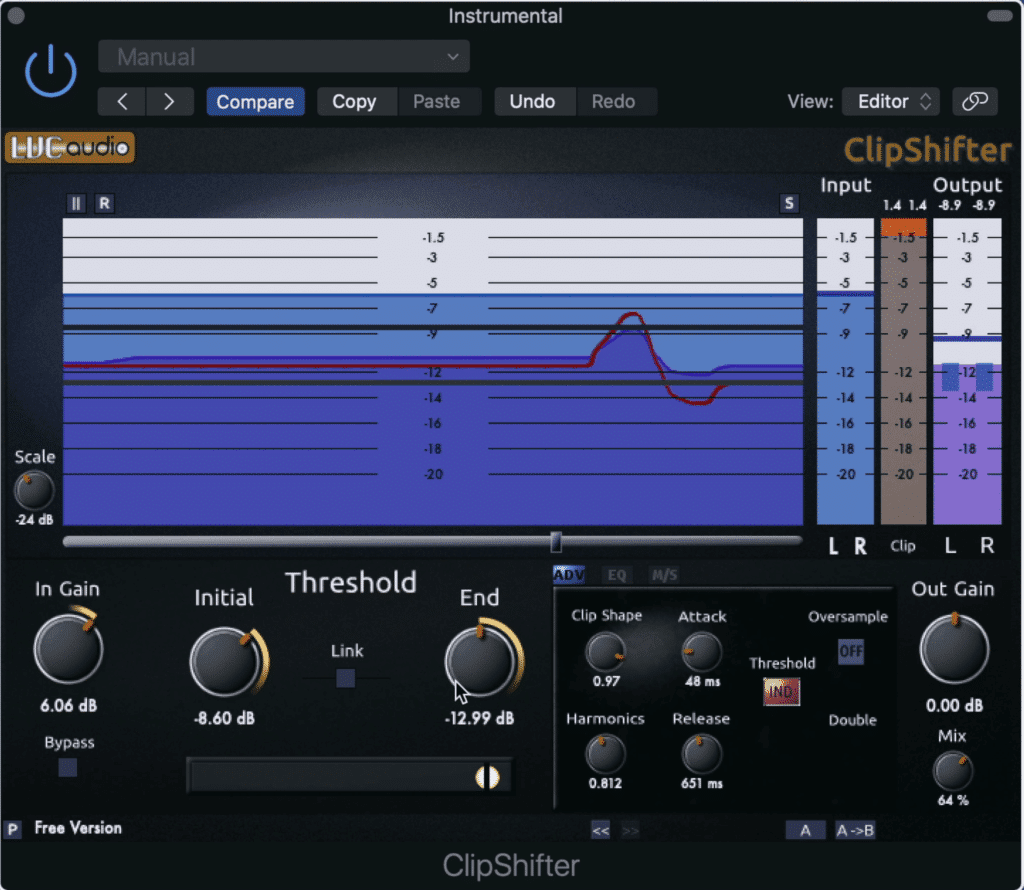This screenshot has height=890, width=1024.
Task: Click the Double oversample label
Action: (852, 720)
